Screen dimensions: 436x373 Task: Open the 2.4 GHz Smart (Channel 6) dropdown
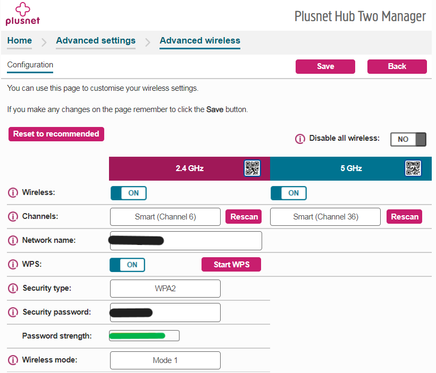pos(165,217)
